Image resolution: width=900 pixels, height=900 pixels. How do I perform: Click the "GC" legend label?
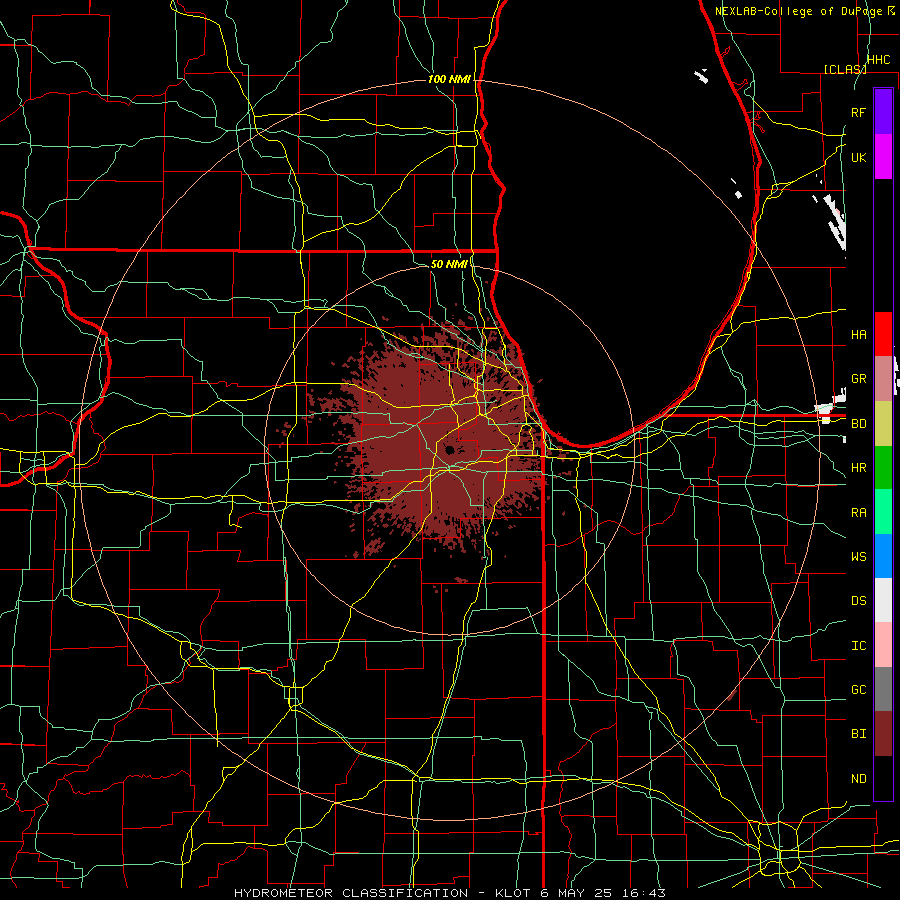pyautogui.click(x=858, y=690)
